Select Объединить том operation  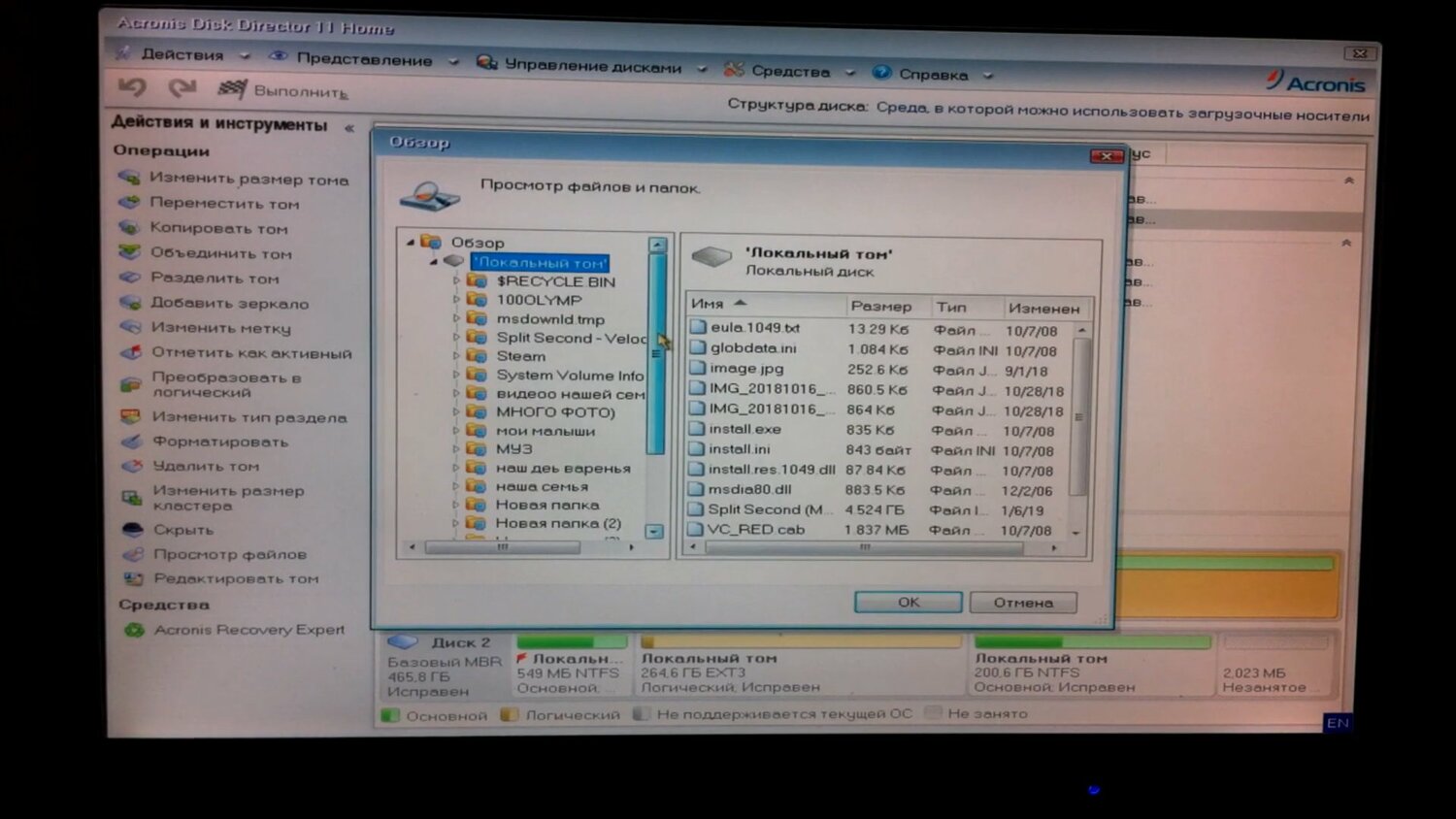click(206, 253)
